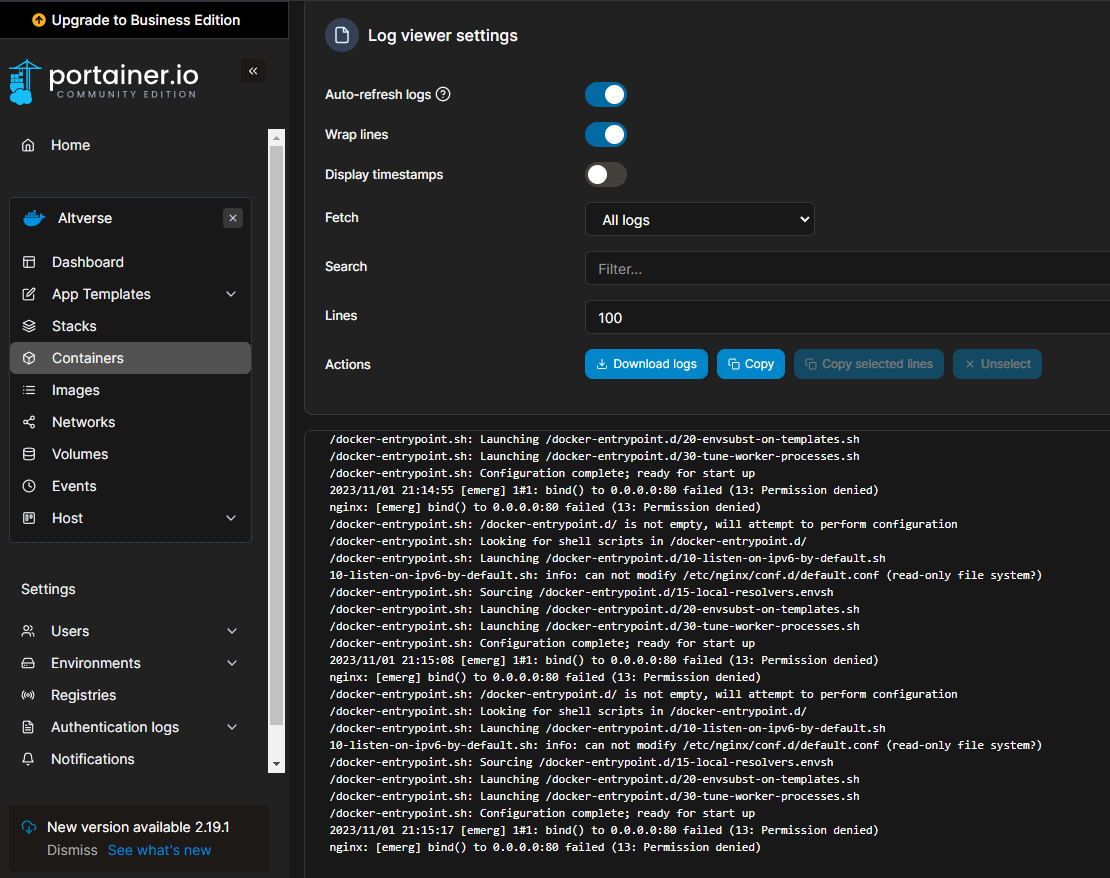Expand the Environments section
This screenshot has width=1110, height=878.
tap(231, 662)
